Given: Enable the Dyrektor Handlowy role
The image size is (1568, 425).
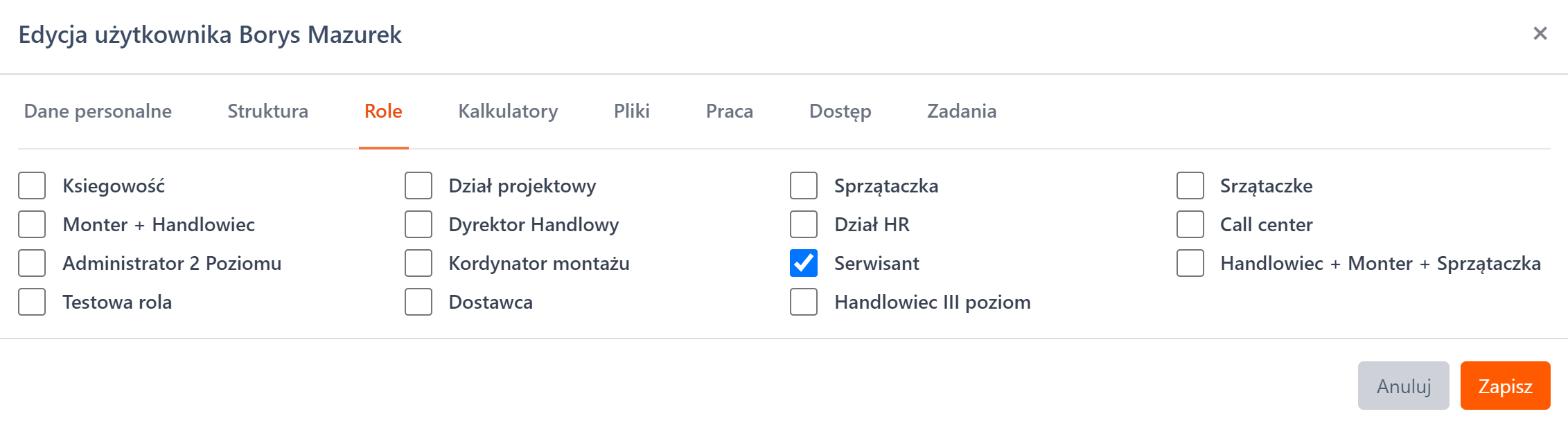Looking at the screenshot, I should (419, 224).
